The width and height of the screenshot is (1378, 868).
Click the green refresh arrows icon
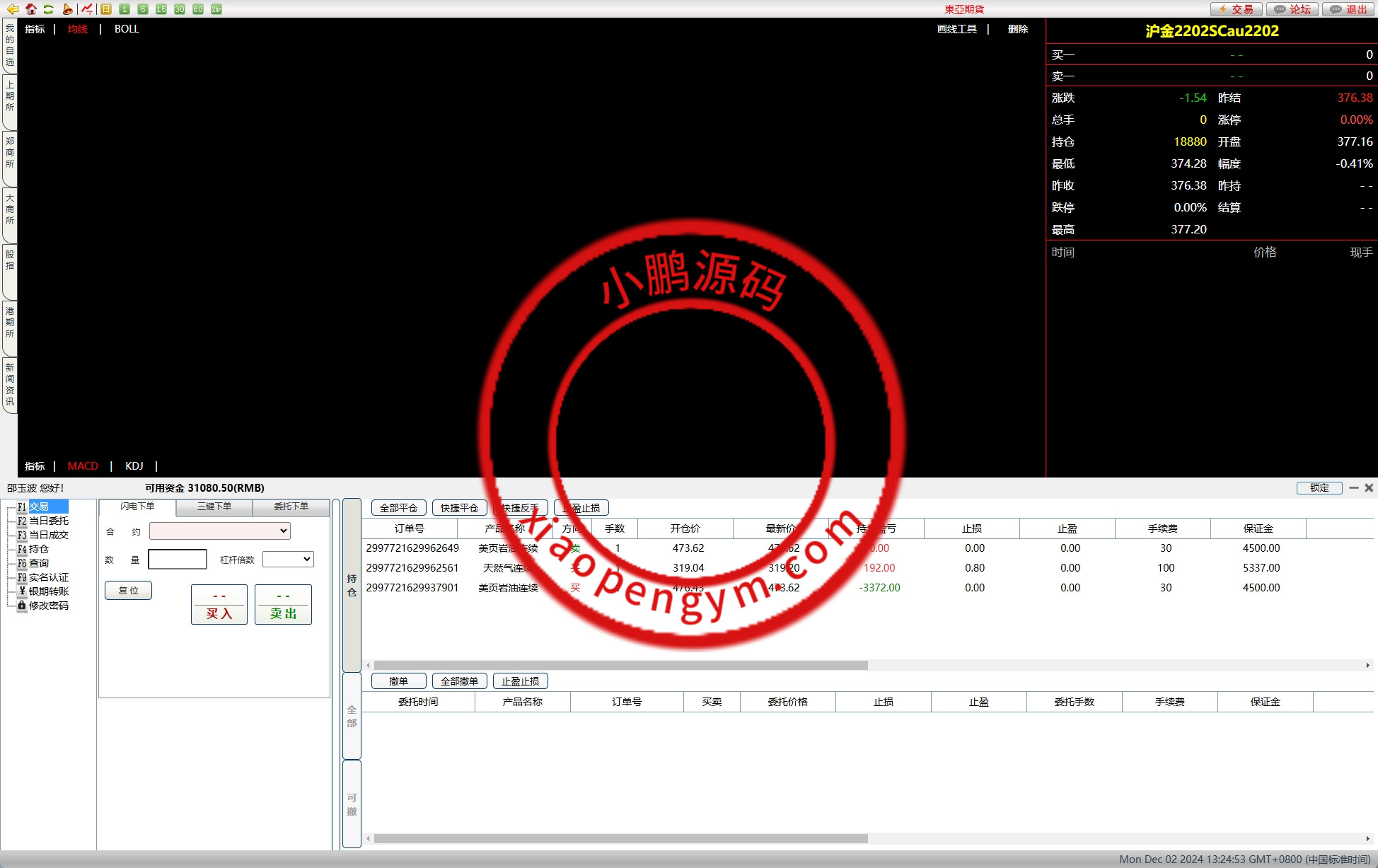[x=49, y=9]
